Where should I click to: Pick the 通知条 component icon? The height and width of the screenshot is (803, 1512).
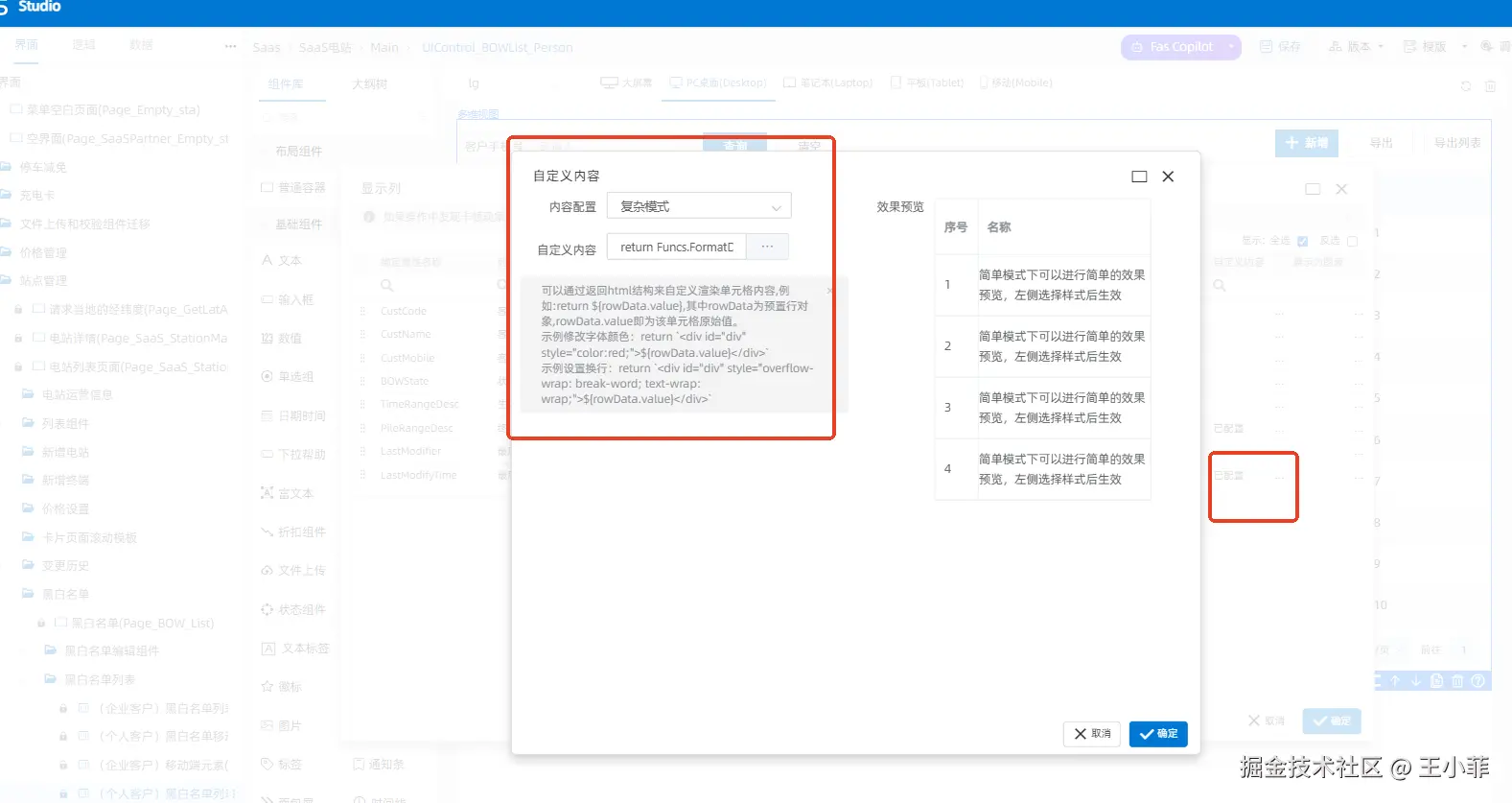click(359, 765)
